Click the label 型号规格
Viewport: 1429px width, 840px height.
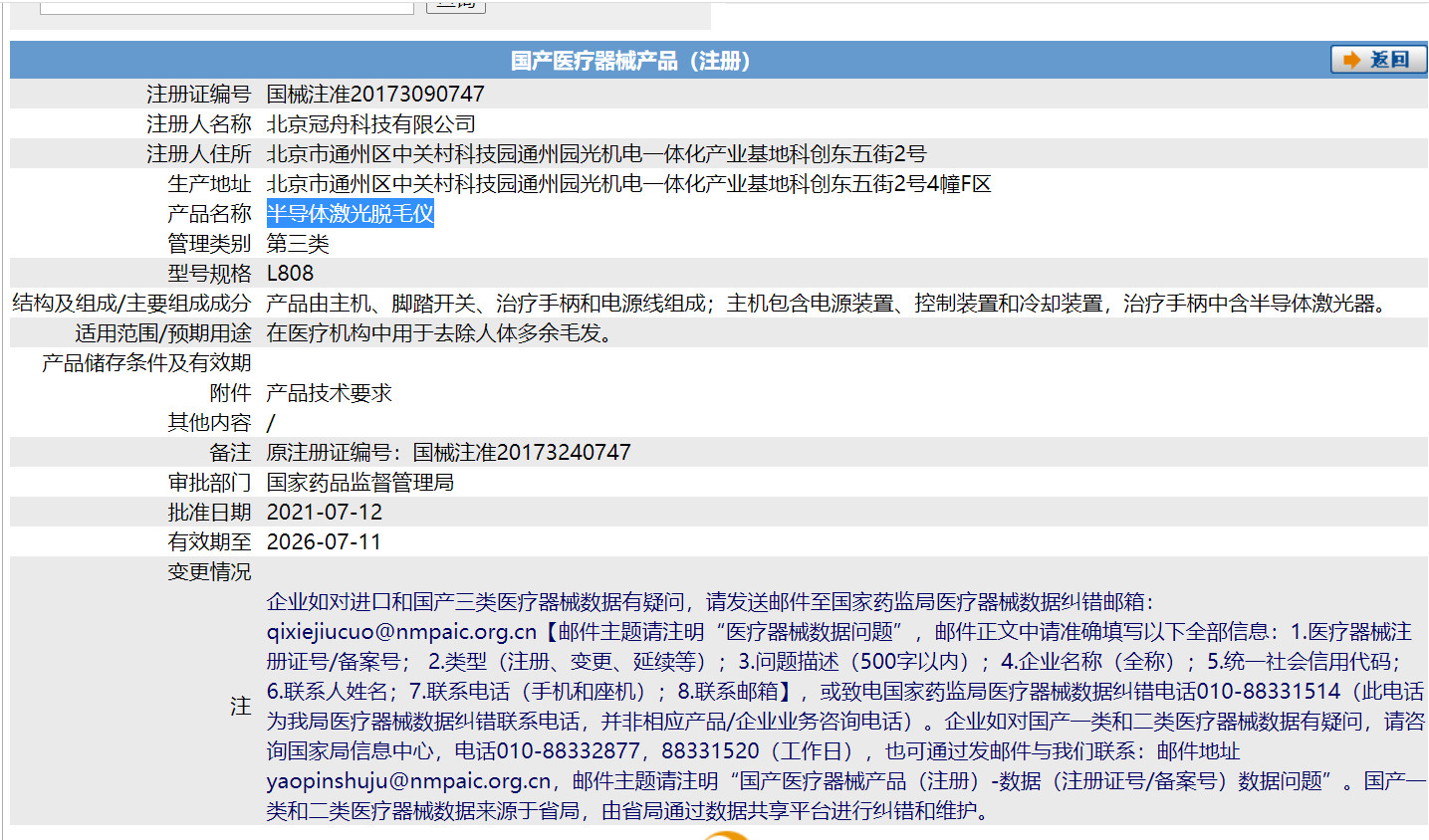(209, 273)
